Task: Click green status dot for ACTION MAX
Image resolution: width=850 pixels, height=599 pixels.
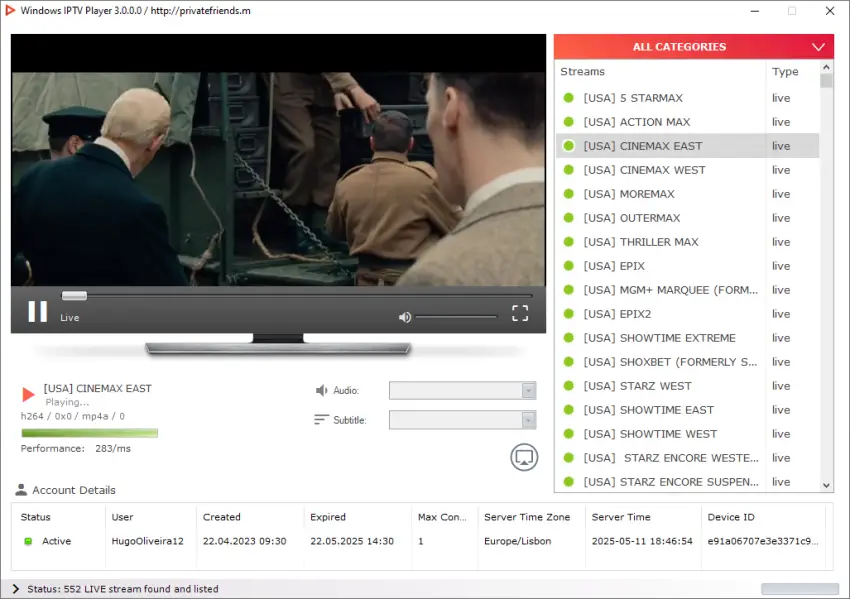Action: (569, 122)
